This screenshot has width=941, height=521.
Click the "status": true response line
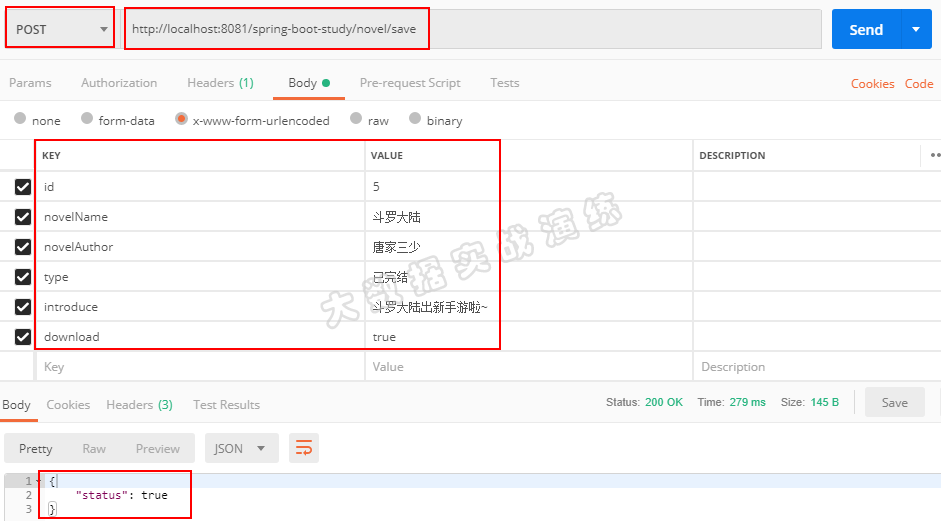(122, 495)
